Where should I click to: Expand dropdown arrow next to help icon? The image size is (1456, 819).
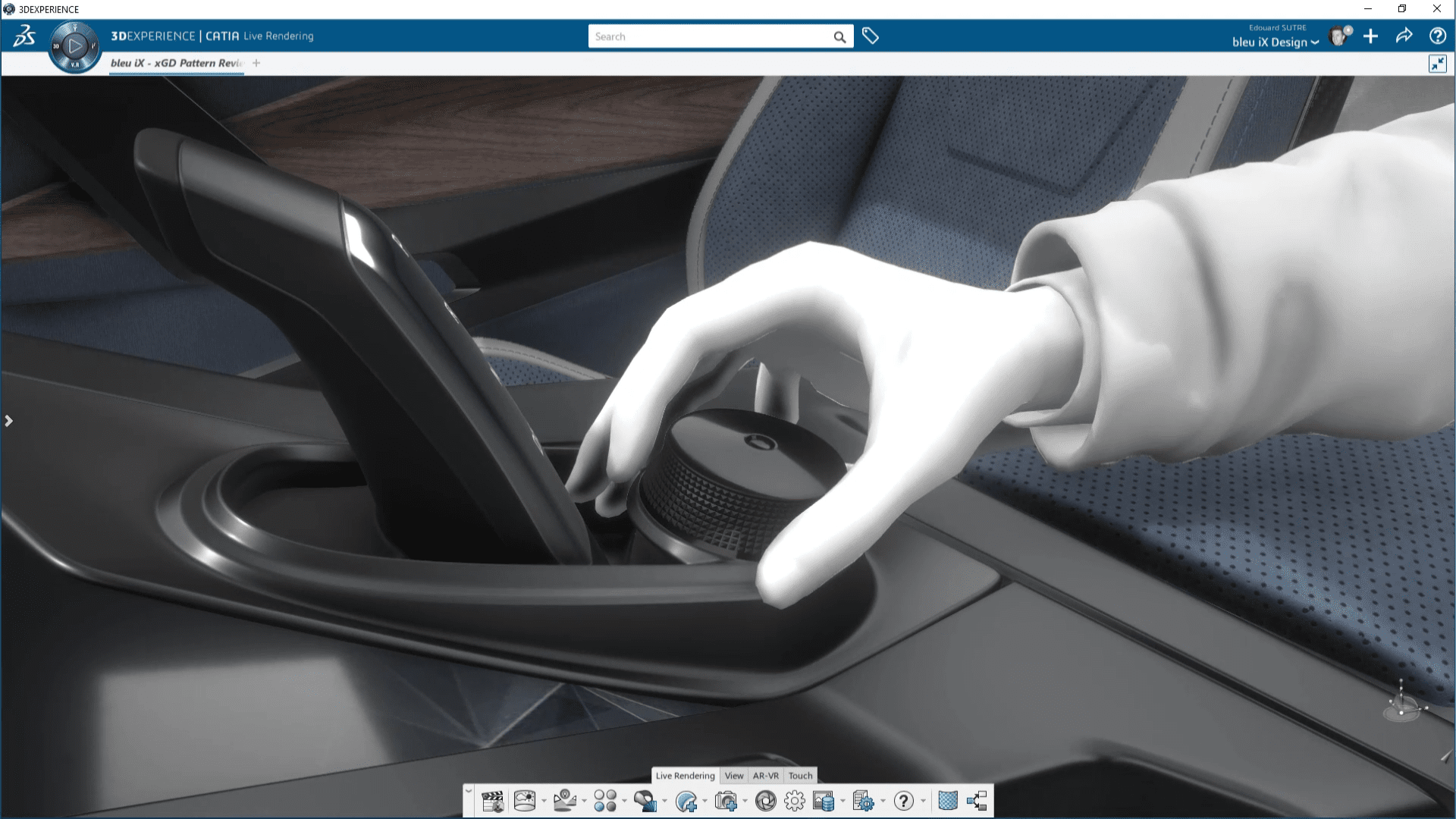[923, 802]
